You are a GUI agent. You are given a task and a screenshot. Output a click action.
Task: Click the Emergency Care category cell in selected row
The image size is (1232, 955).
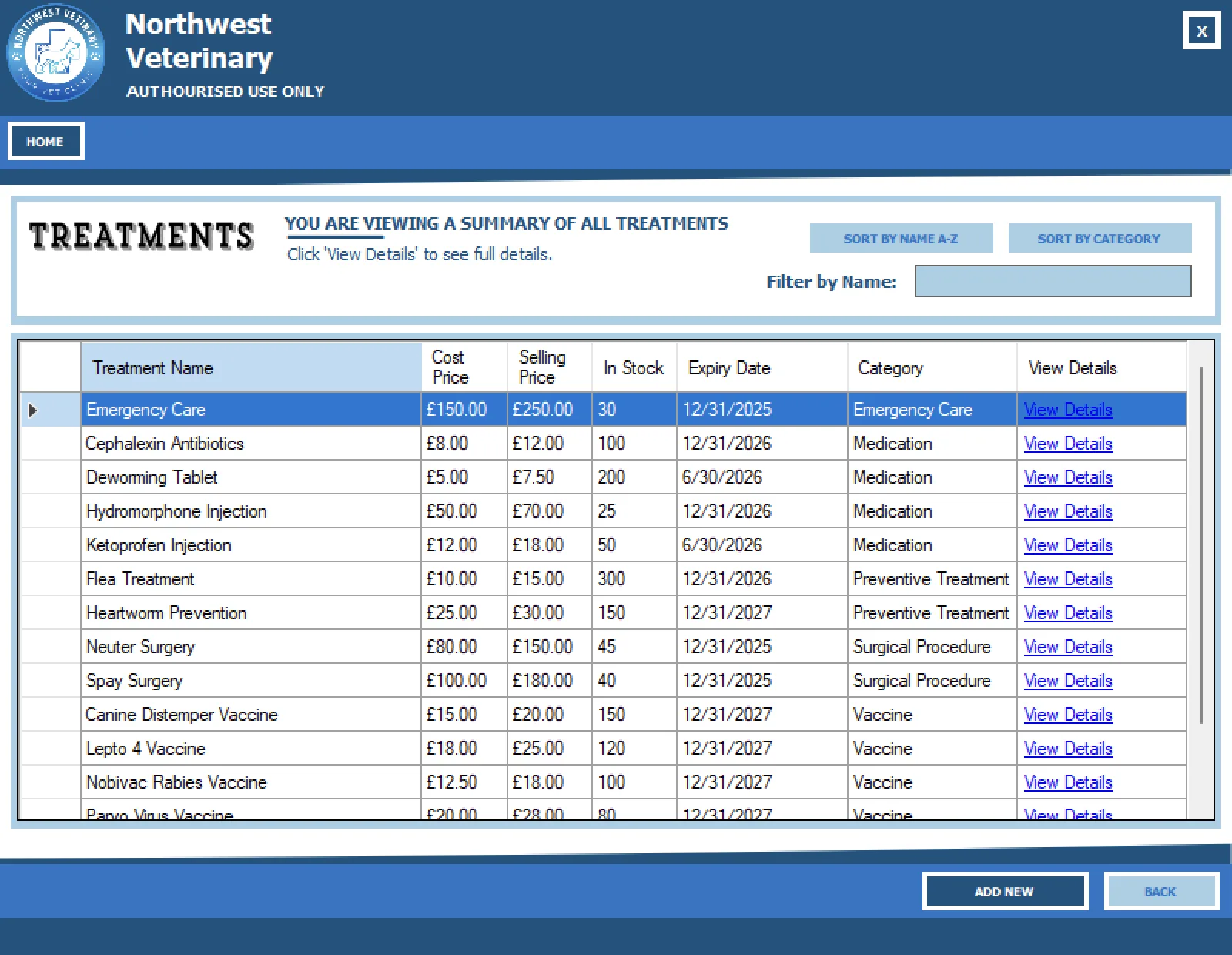point(932,410)
